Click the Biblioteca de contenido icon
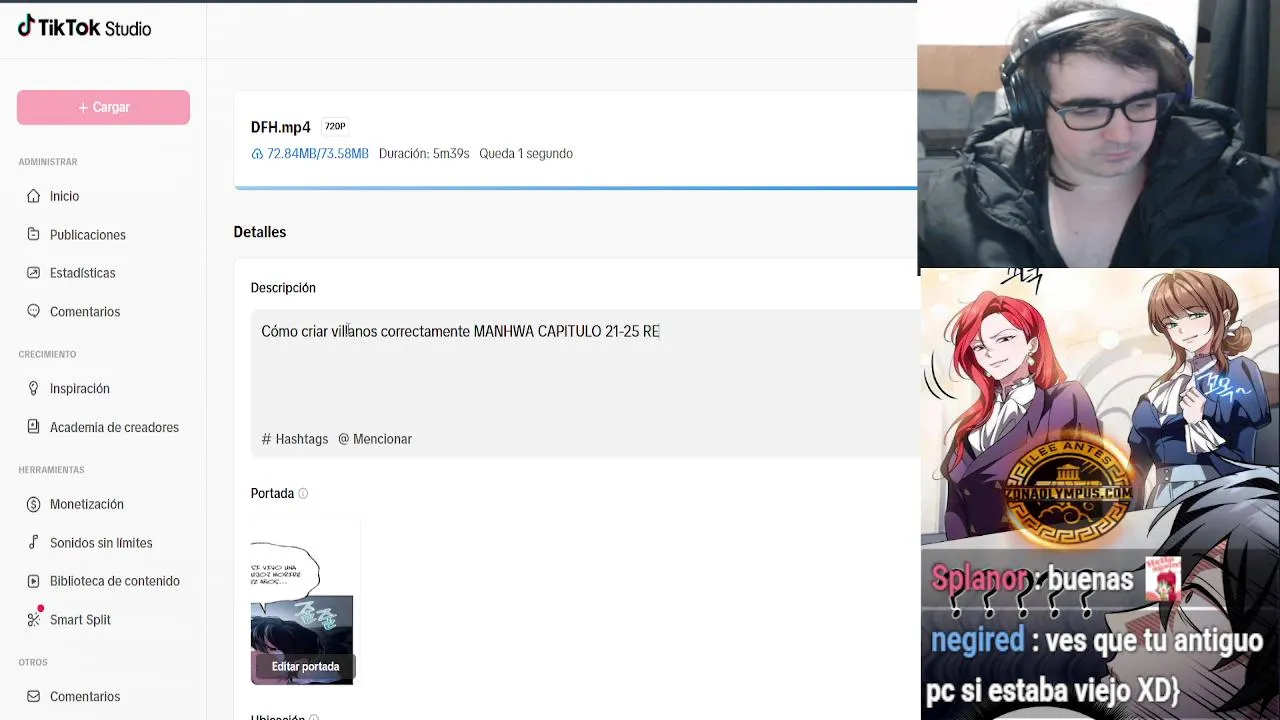This screenshot has width=1280, height=720. pyautogui.click(x=34, y=581)
